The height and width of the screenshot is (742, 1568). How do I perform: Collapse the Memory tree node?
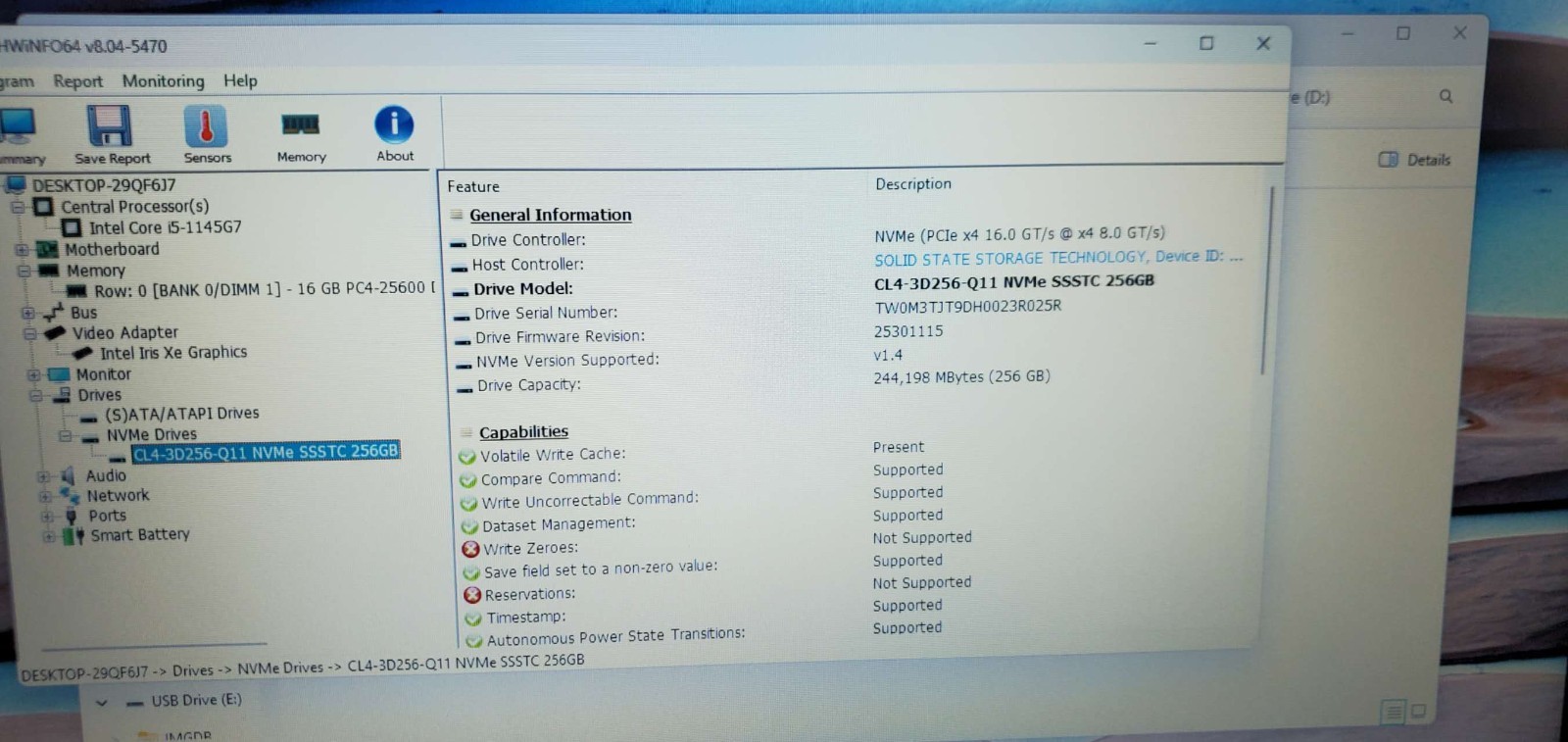pos(24,271)
